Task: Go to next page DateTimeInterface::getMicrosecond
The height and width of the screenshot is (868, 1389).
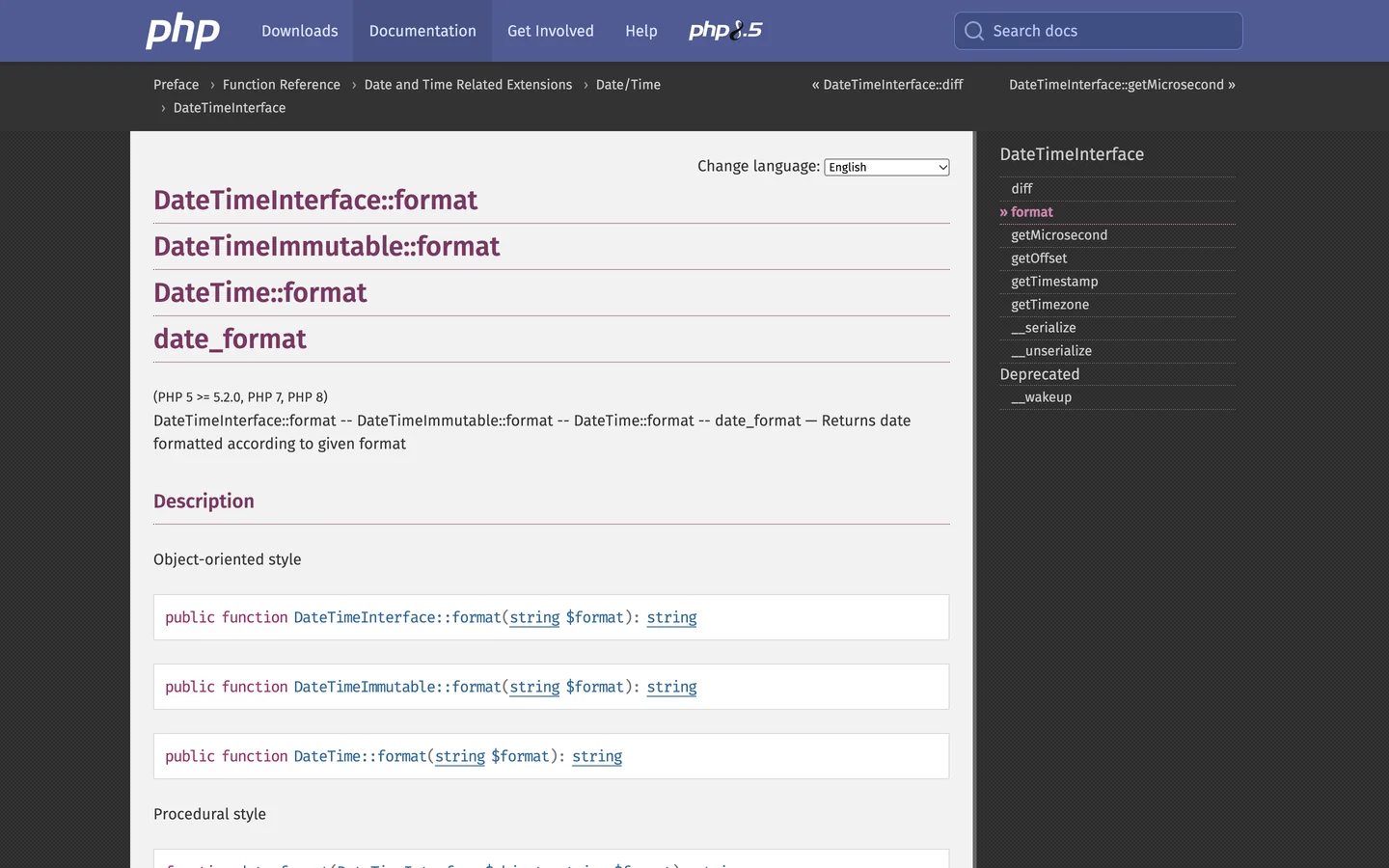Action: (1122, 85)
